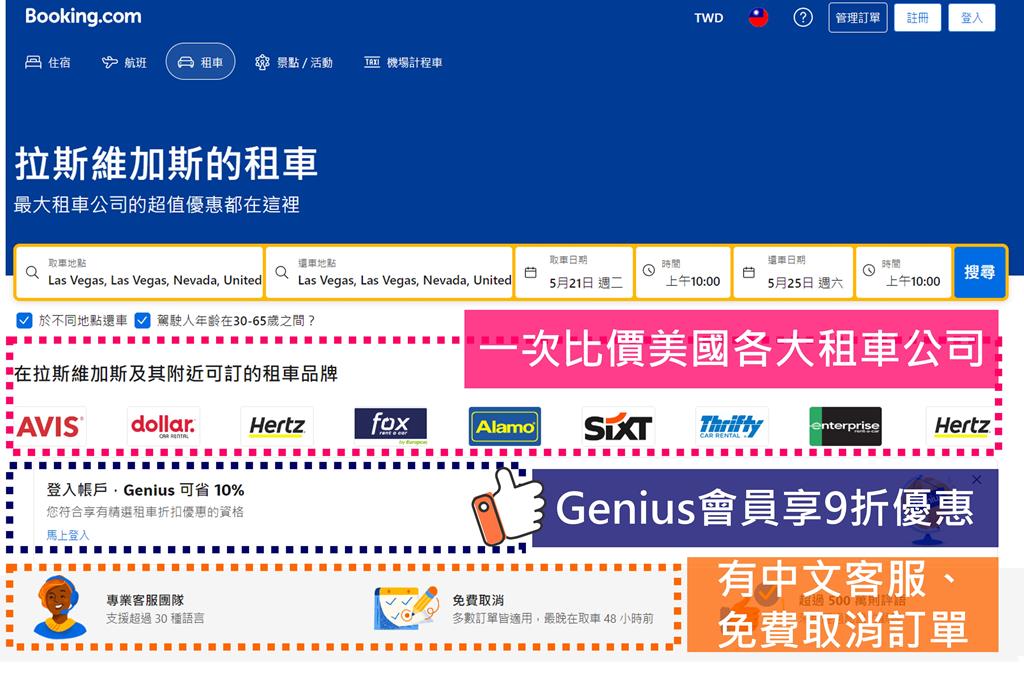Select the Alamo brand logo
The width and height of the screenshot is (1024, 681).
click(505, 426)
